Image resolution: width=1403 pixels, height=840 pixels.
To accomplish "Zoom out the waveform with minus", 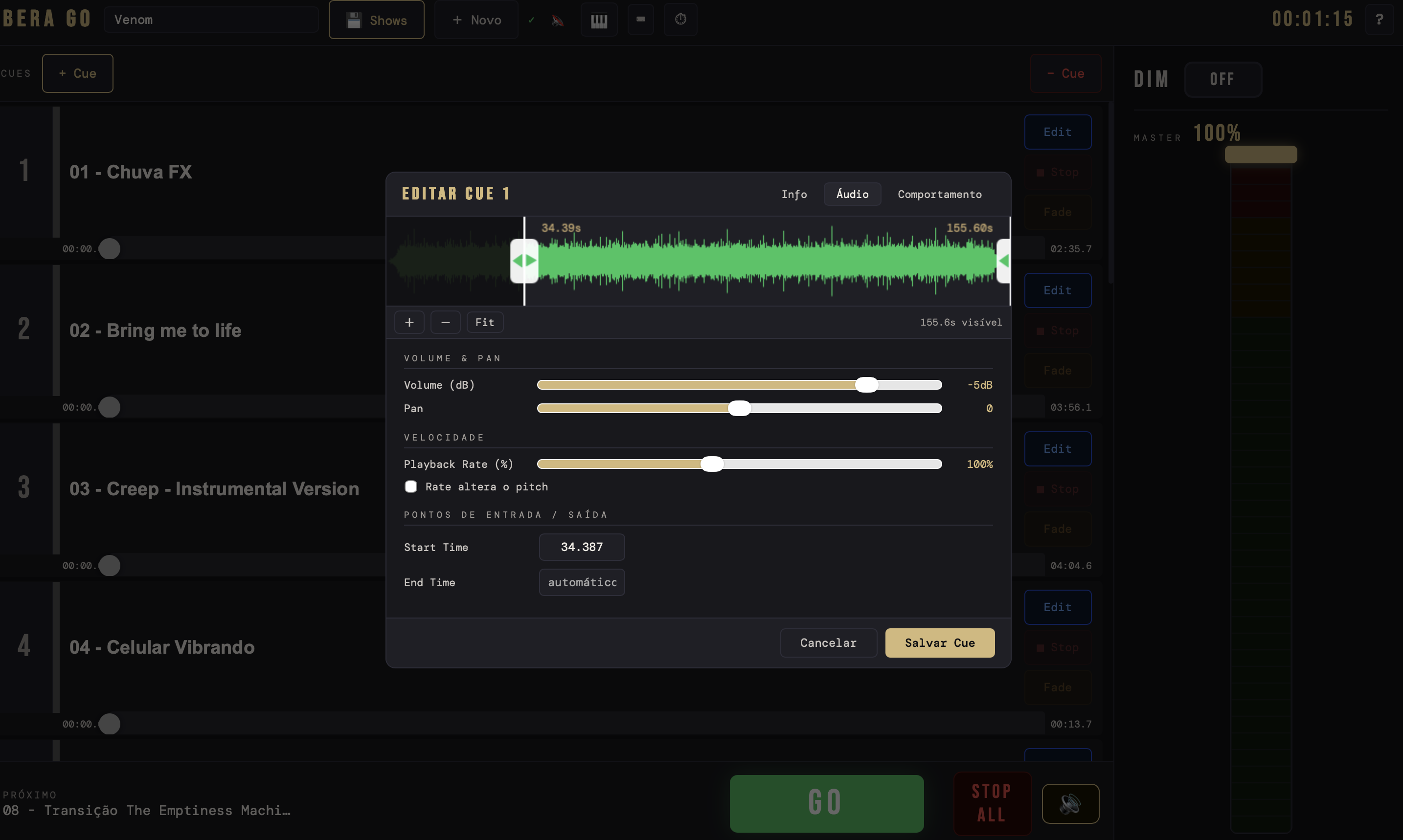I will [446, 322].
